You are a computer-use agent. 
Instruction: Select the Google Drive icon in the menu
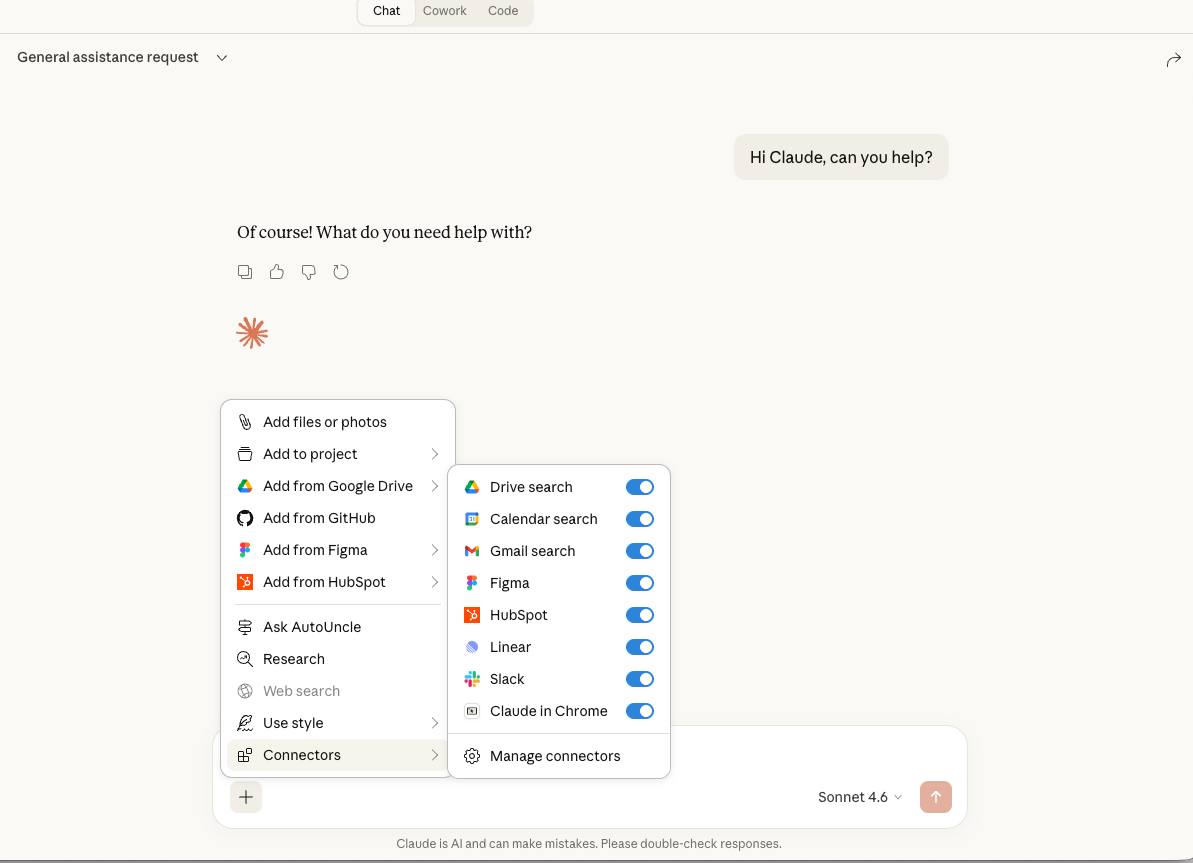coord(244,486)
